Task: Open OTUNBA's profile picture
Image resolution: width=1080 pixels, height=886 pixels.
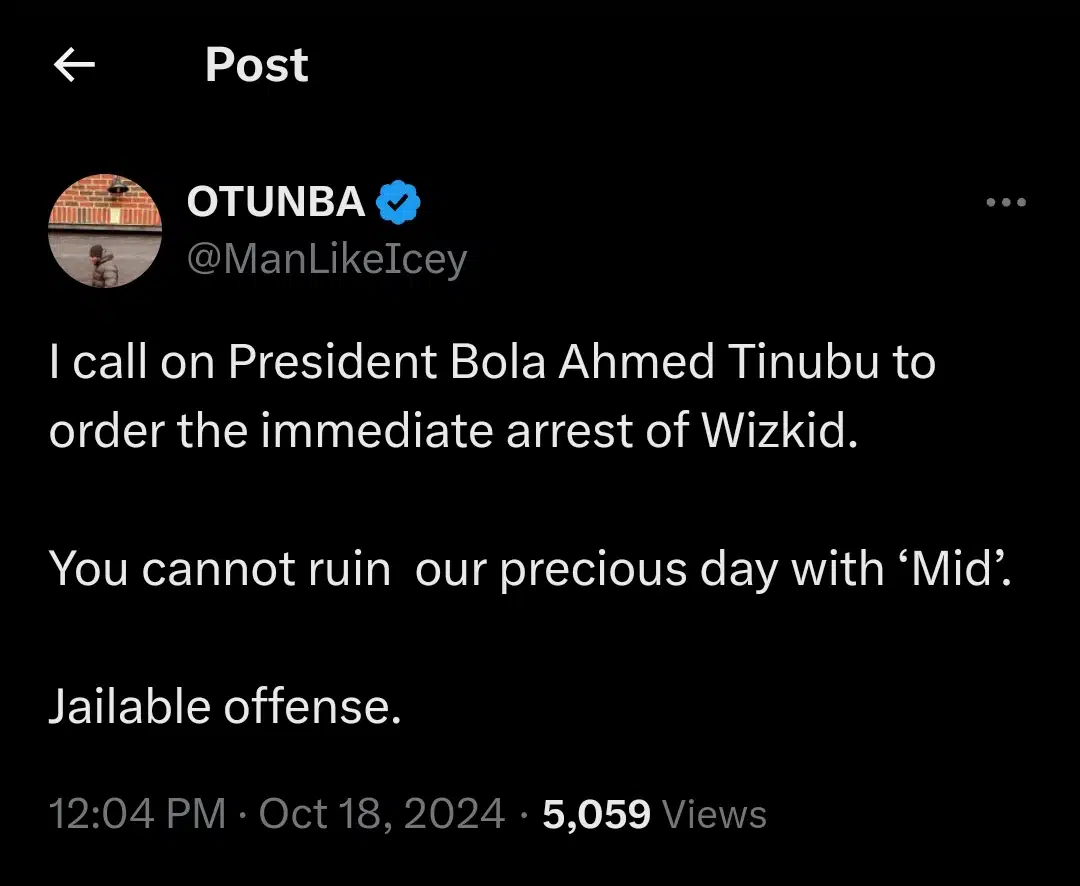Action: [105, 231]
